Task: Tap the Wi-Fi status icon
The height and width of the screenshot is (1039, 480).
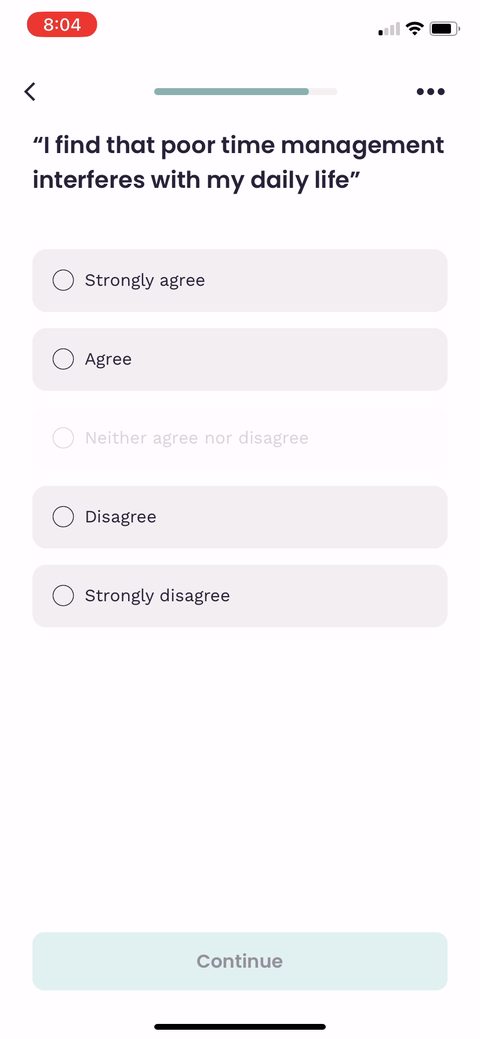Action: 415,28
